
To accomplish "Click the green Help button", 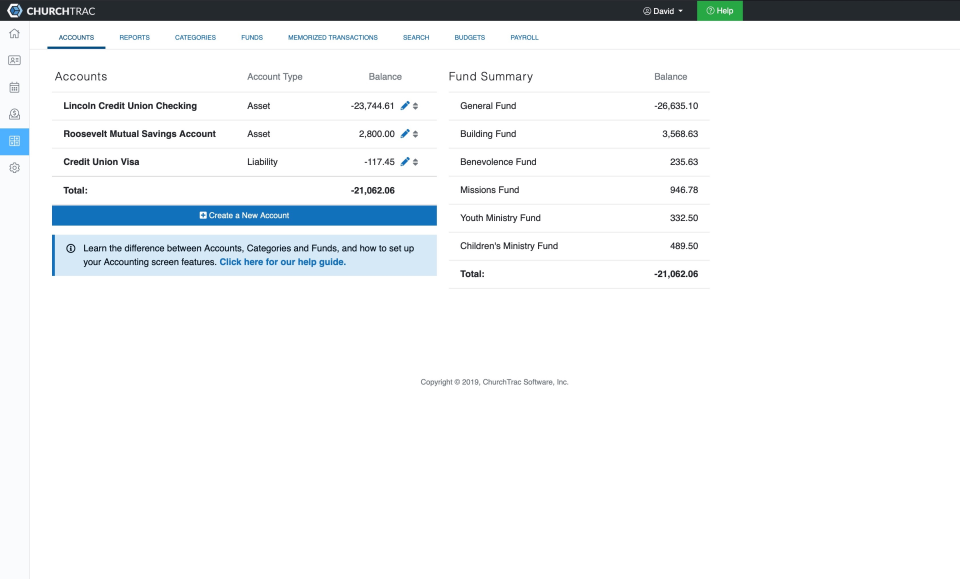I will point(719,10).
